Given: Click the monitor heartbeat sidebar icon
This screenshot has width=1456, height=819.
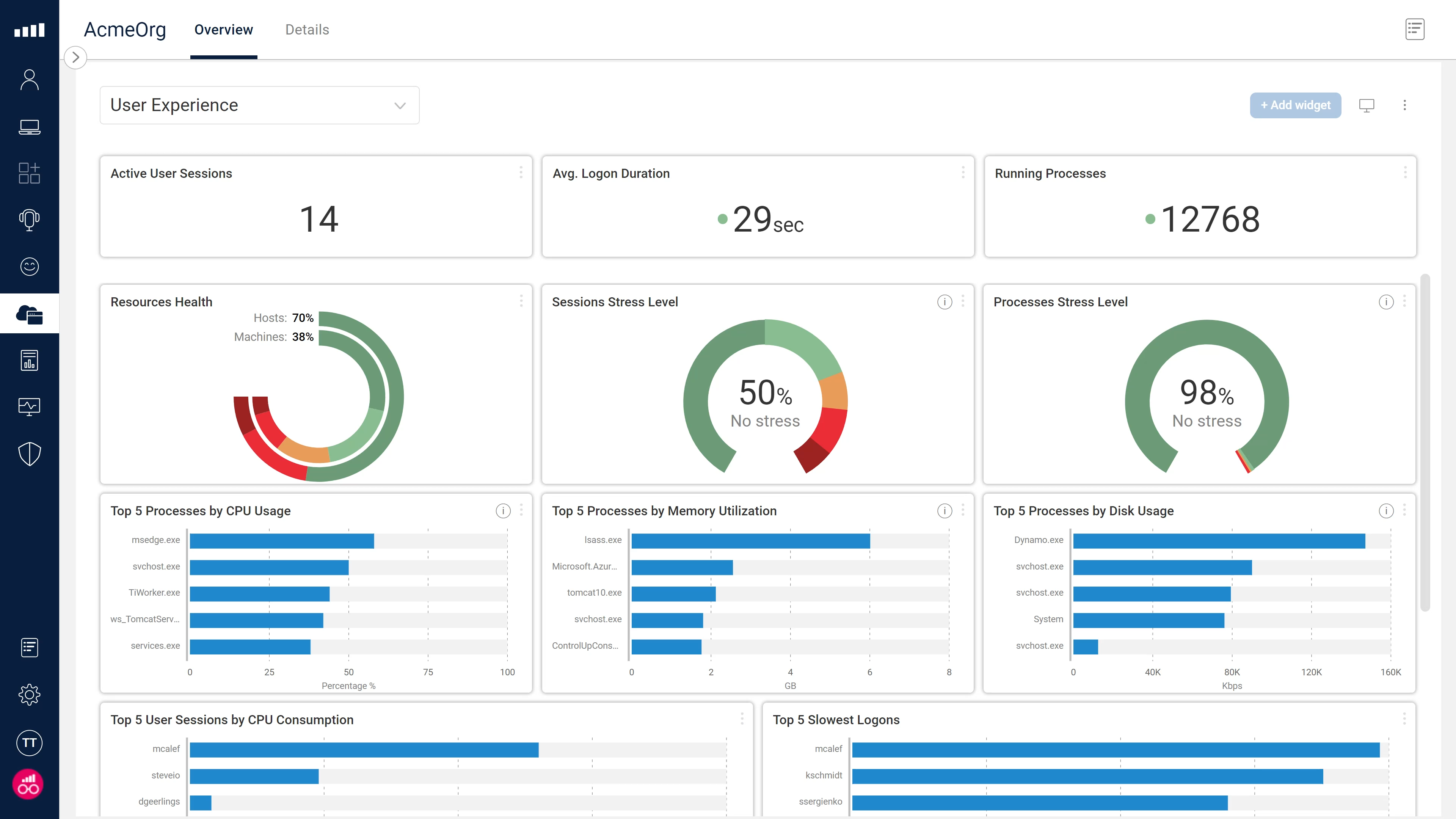Looking at the screenshot, I should click(30, 406).
